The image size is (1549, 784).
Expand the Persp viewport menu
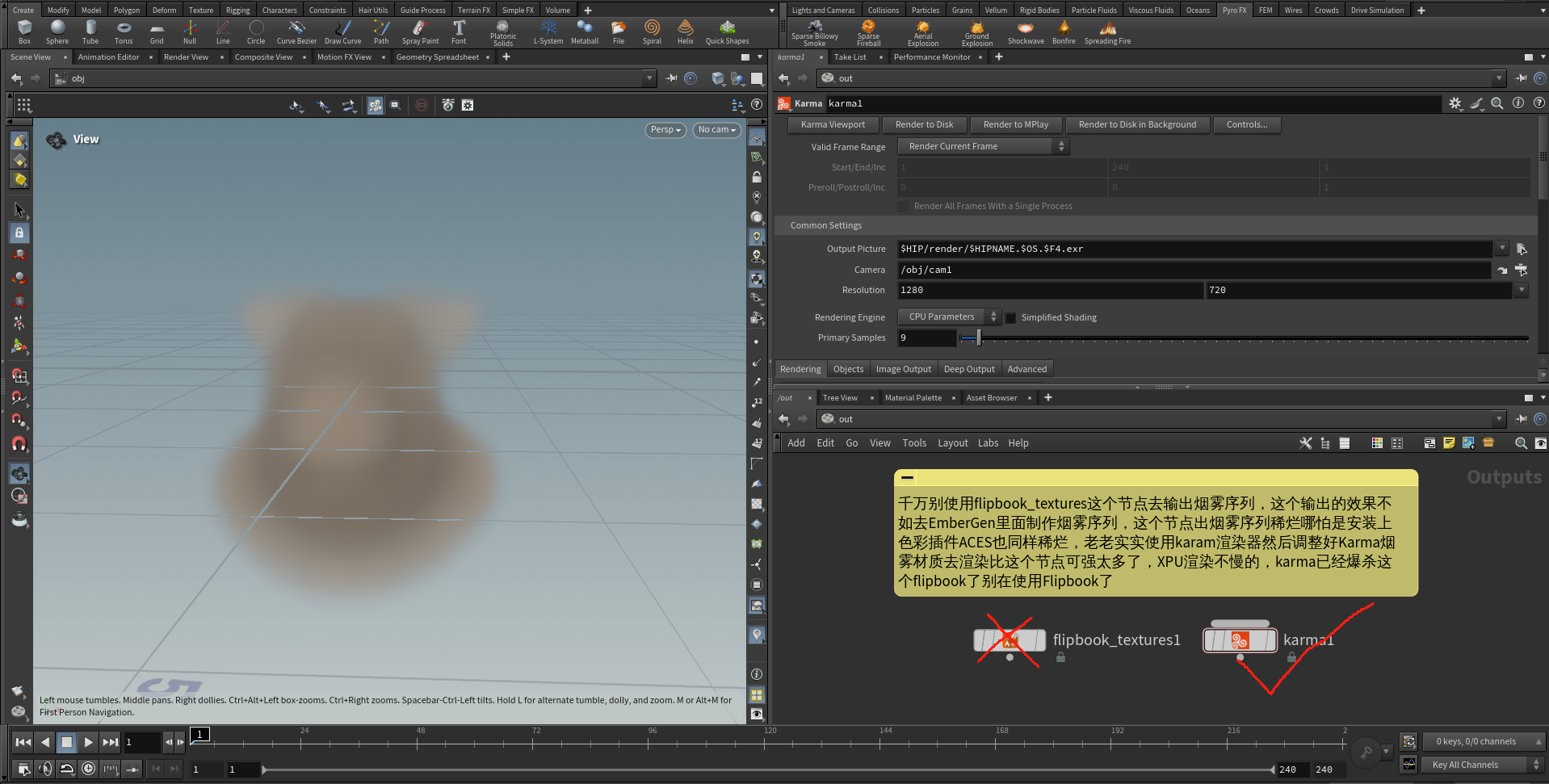[x=665, y=130]
